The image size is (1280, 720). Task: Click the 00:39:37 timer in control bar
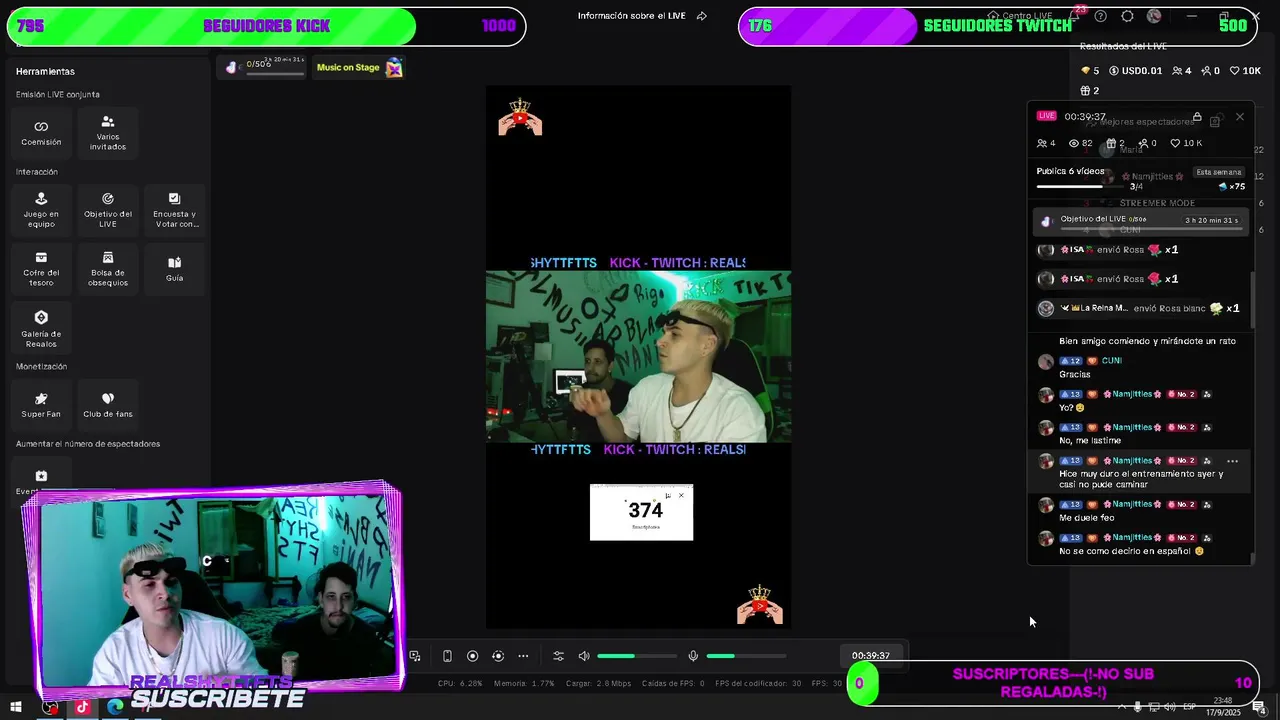click(870, 656)
